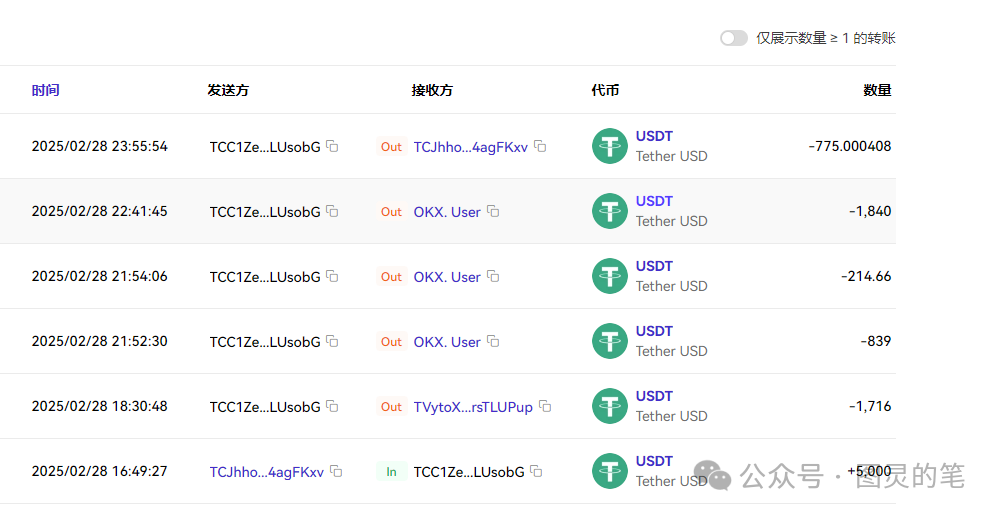
Task: Click the Out tag in the 23:55:54 row
Action: 391,147
